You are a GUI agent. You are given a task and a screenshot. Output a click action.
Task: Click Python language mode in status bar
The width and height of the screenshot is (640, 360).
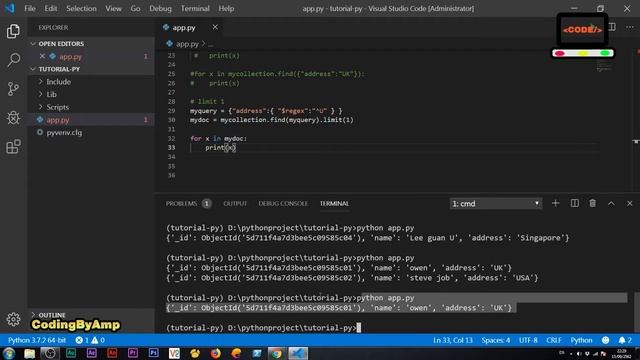[x=581, y=340]
